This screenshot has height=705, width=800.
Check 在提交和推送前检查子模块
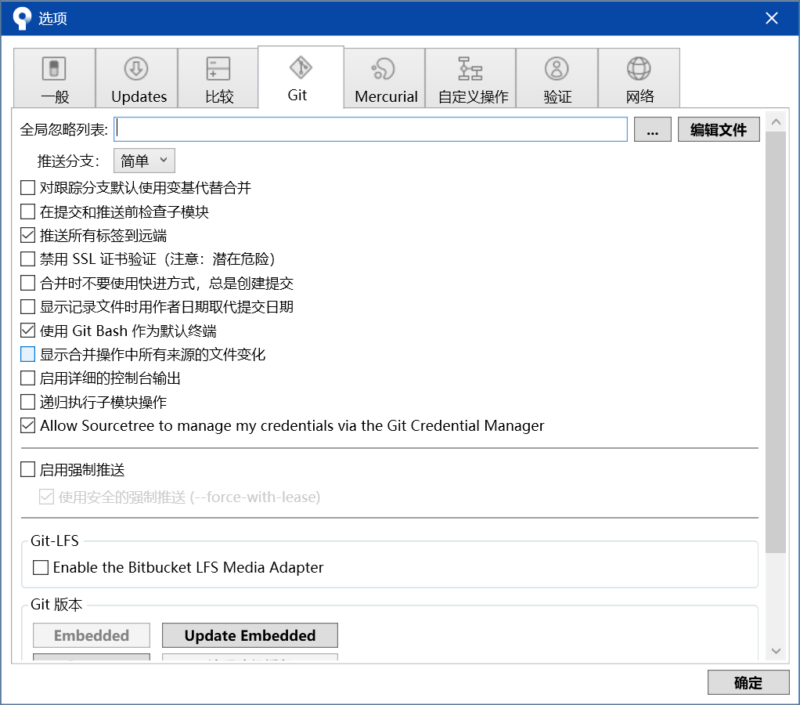pos(28,211)
